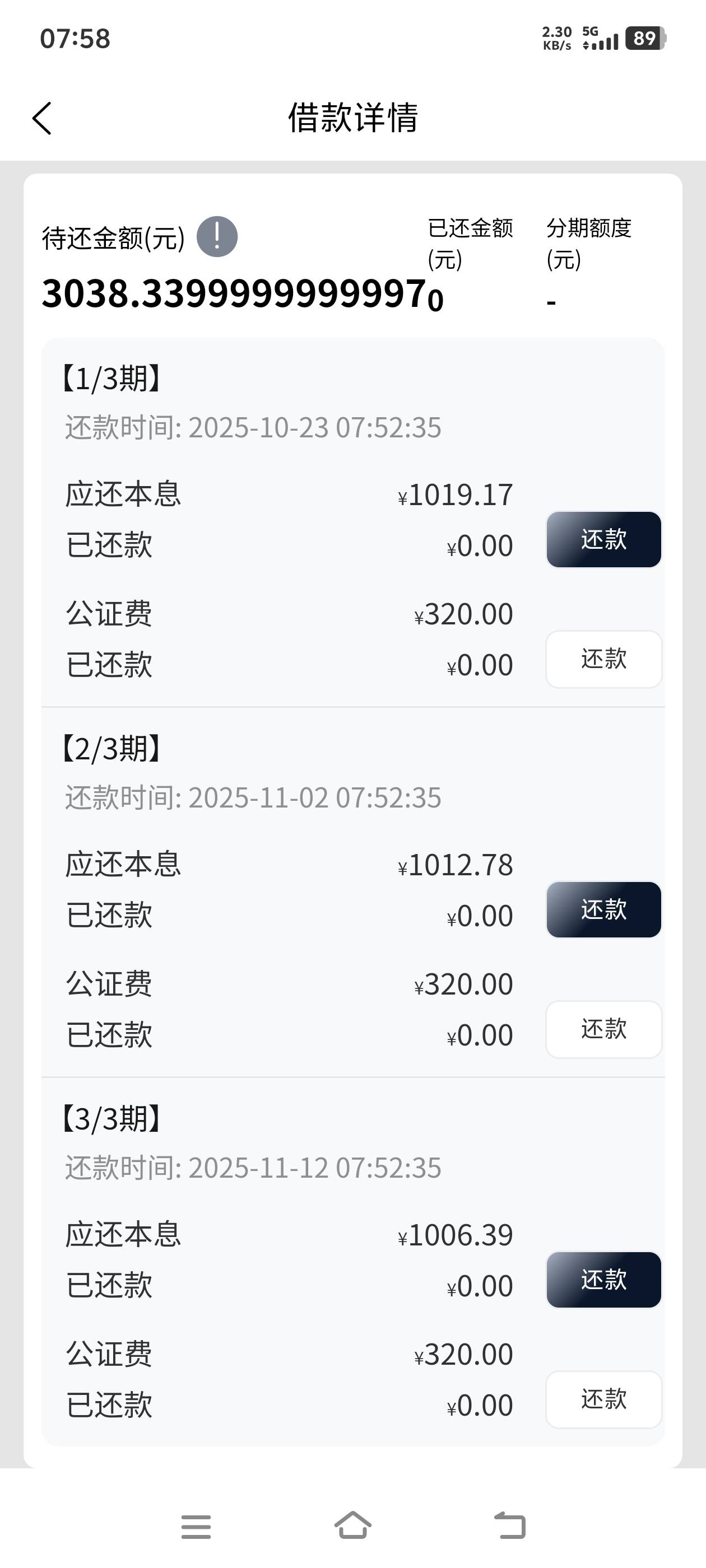
Task: Select the 【3/3期】 installment header
Action: click(112, 1119)
